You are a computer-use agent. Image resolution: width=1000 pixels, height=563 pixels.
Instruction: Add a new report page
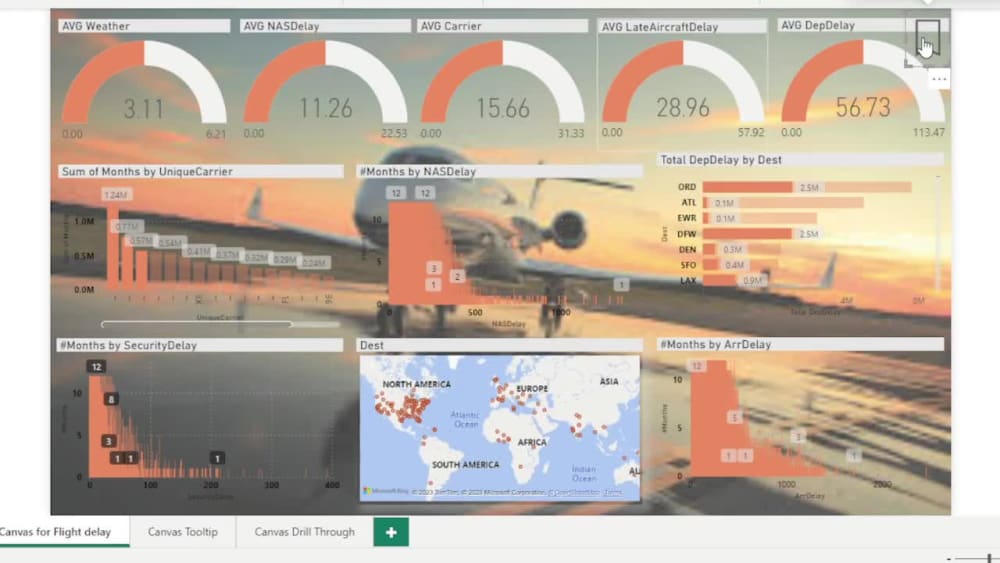point(391,532)
